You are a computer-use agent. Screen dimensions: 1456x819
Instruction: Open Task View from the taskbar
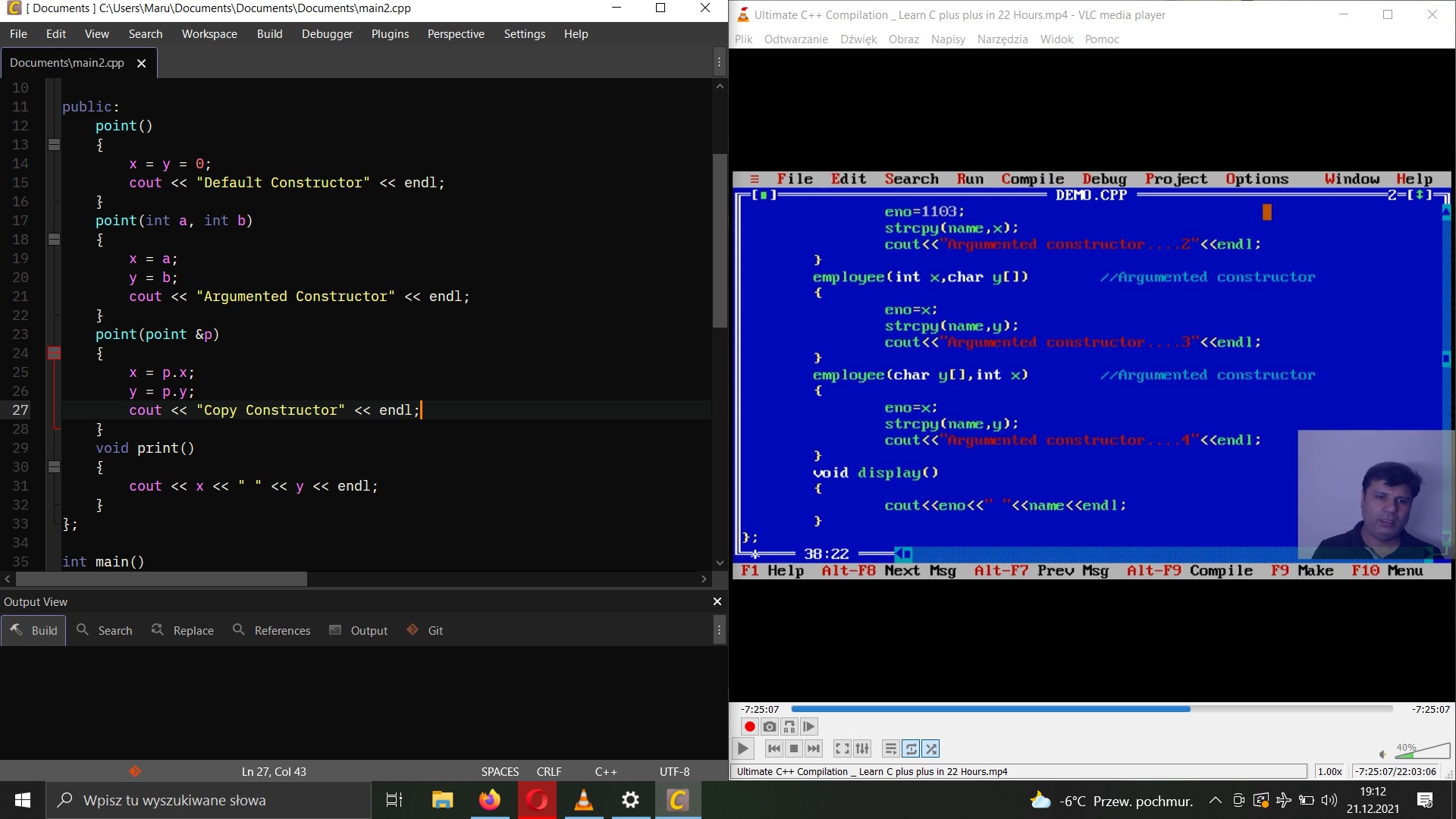point(394,800)
